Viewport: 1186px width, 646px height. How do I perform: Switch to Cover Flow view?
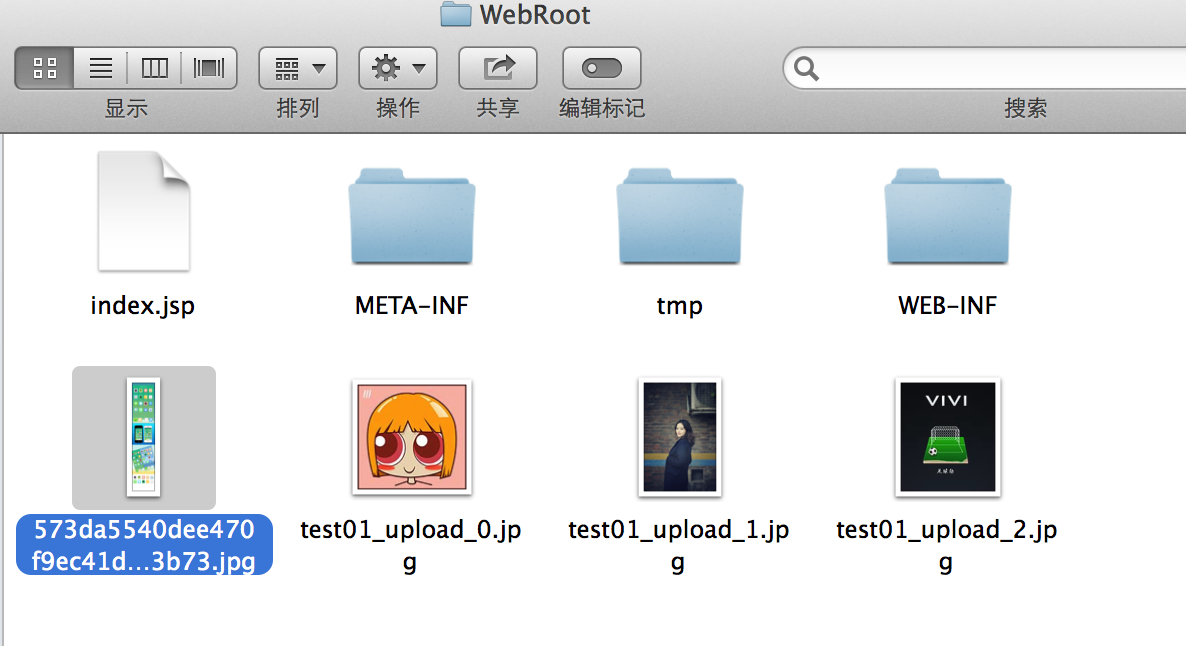tap(209, 68)
